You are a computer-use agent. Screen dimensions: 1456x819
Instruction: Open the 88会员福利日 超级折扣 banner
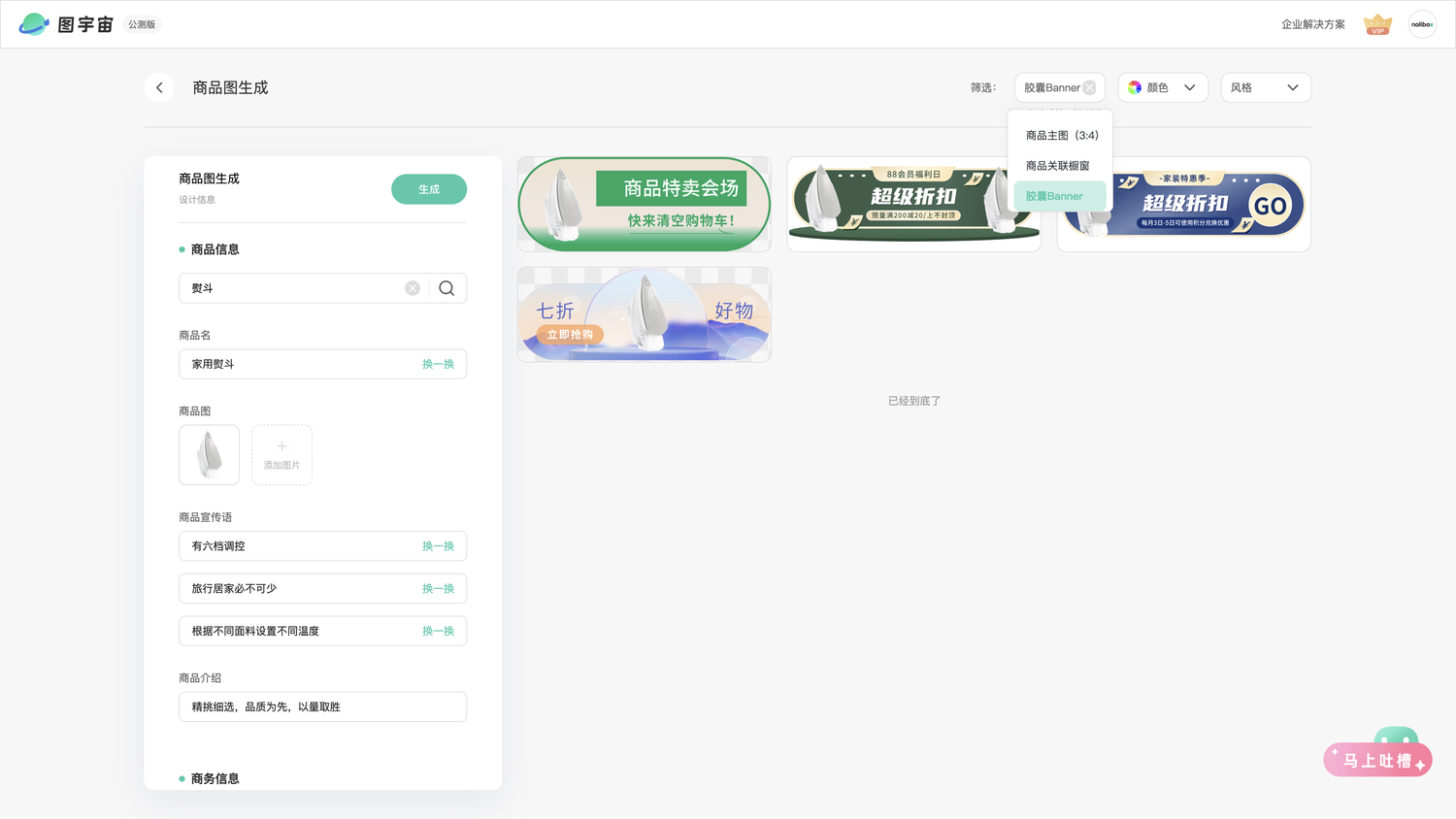point(914,205)
